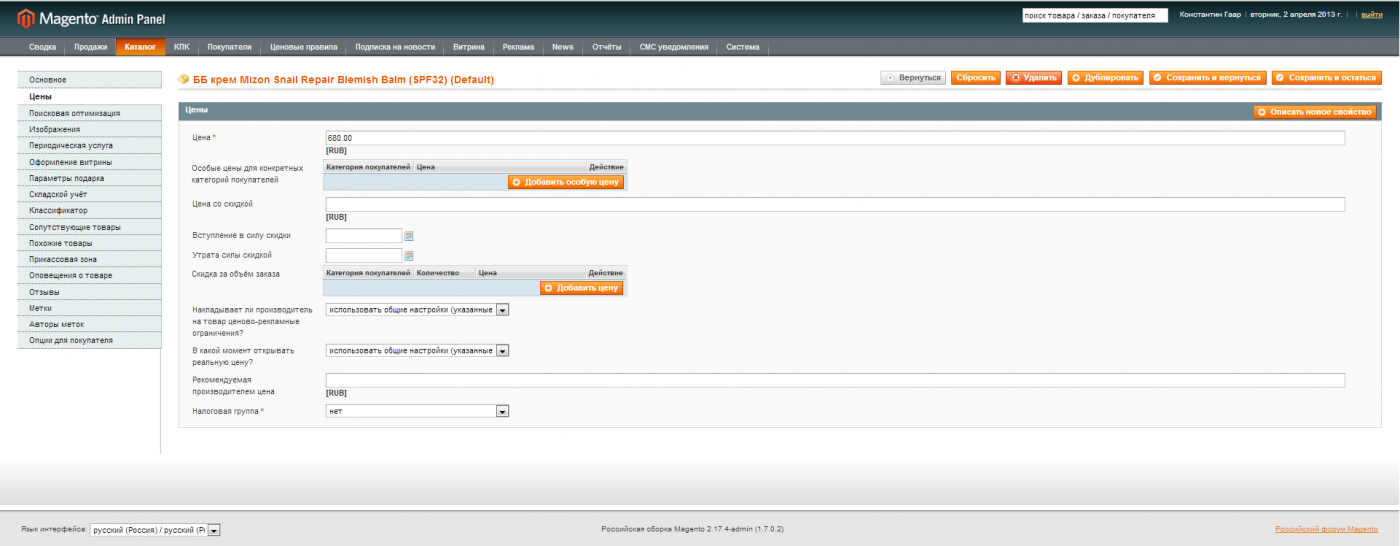Select Классификатор sidebar tab
Viewport: 1400px width, 546px height.
(x=89, y=210)
